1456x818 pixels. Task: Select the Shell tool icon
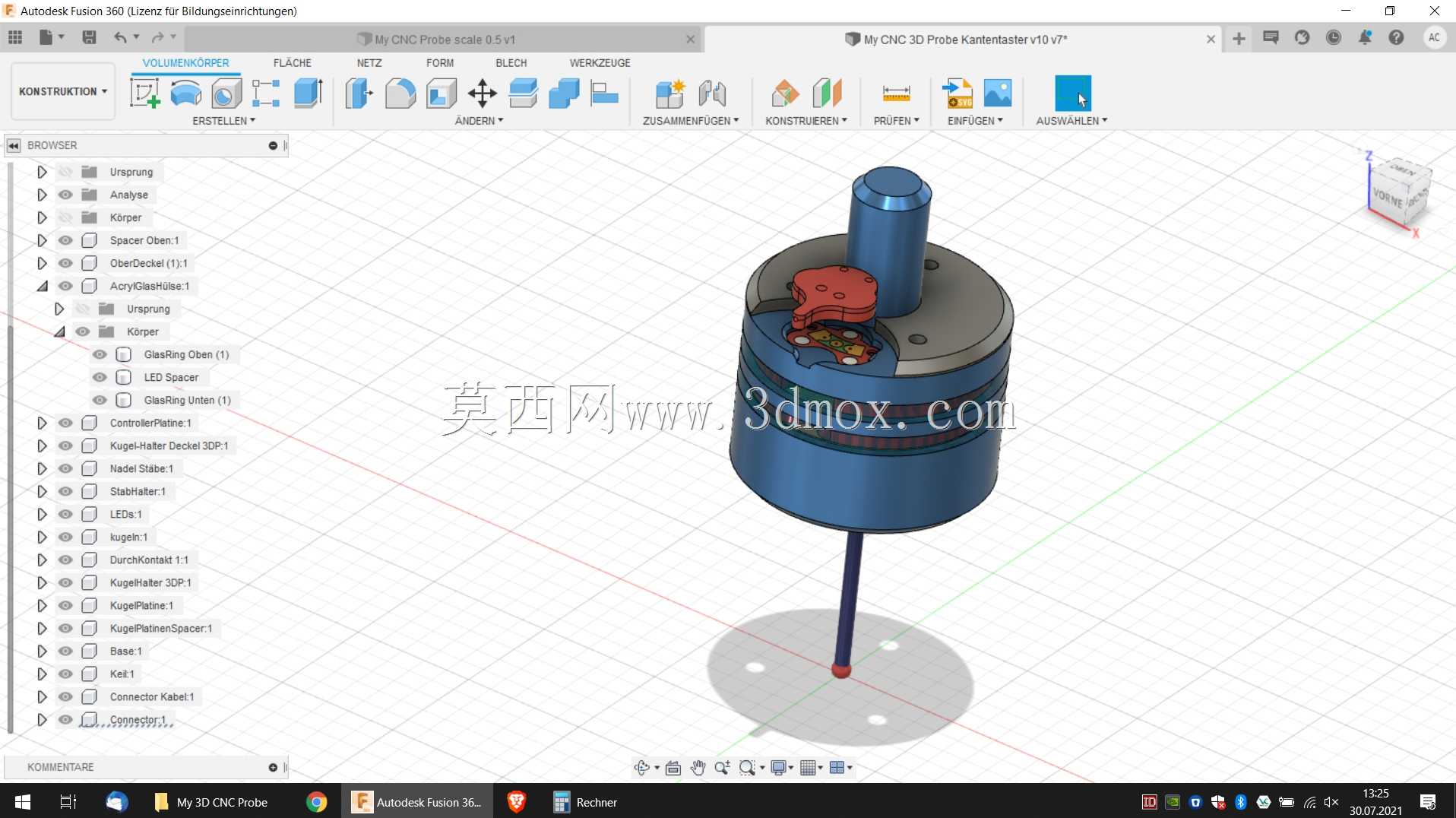click(442, 94)
